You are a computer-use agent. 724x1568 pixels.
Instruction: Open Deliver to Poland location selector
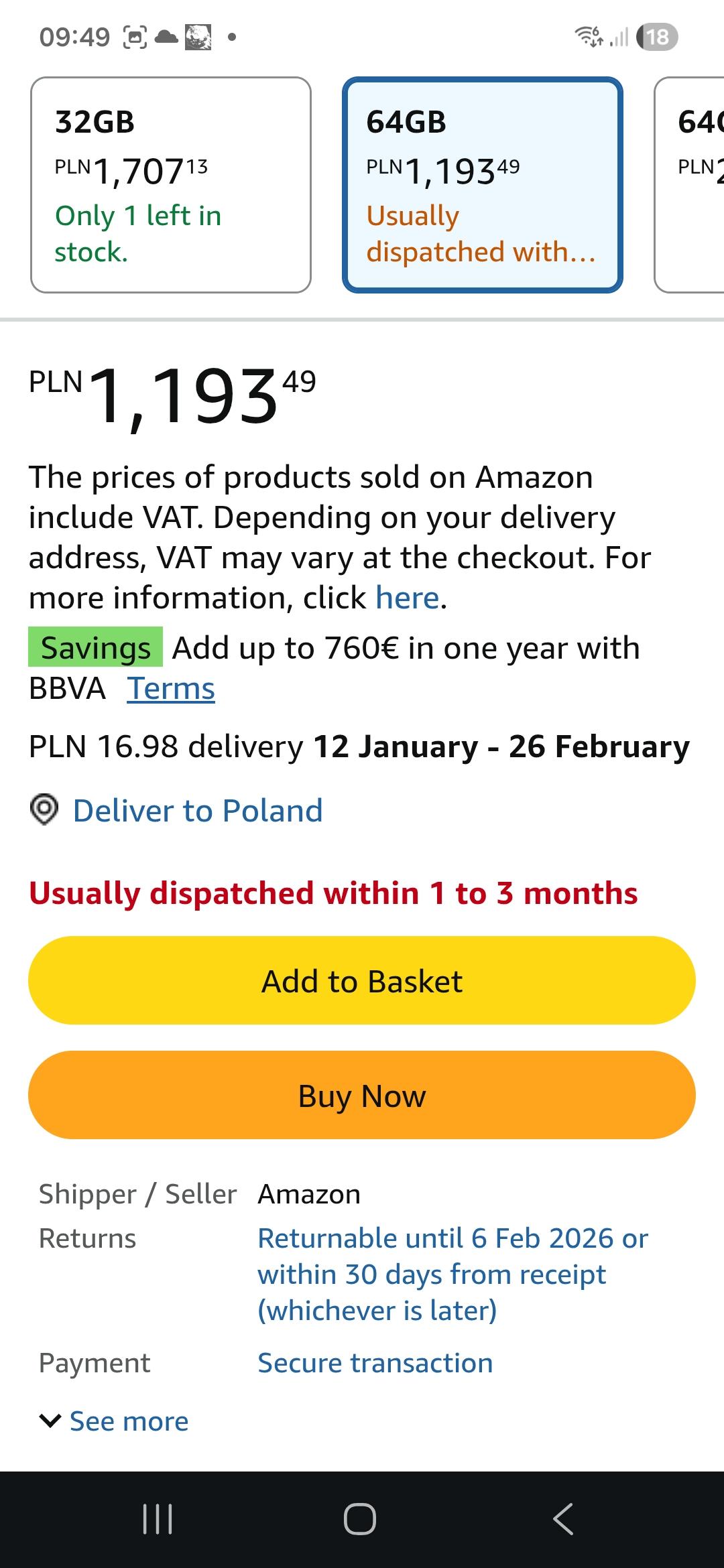click(198, 811)
